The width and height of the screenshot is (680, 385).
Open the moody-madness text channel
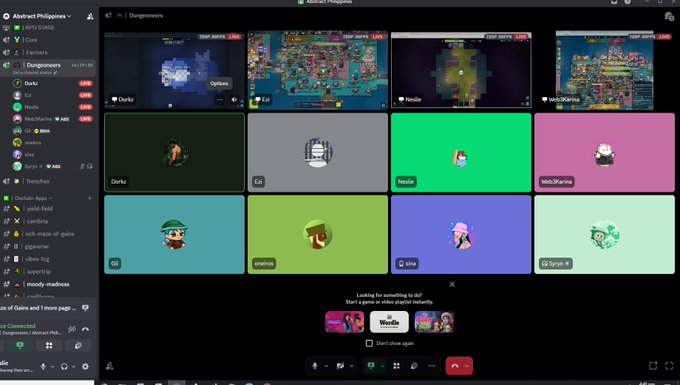click(x=48, y=284)
